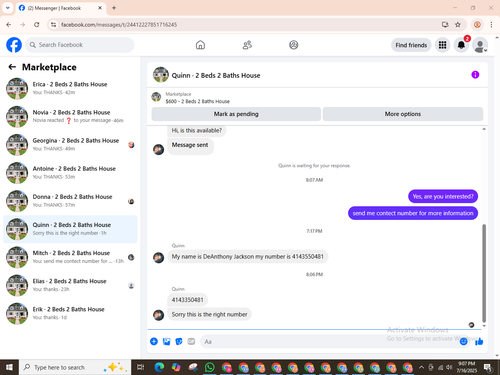Click the sticker icon in composer

click(179, 341)
